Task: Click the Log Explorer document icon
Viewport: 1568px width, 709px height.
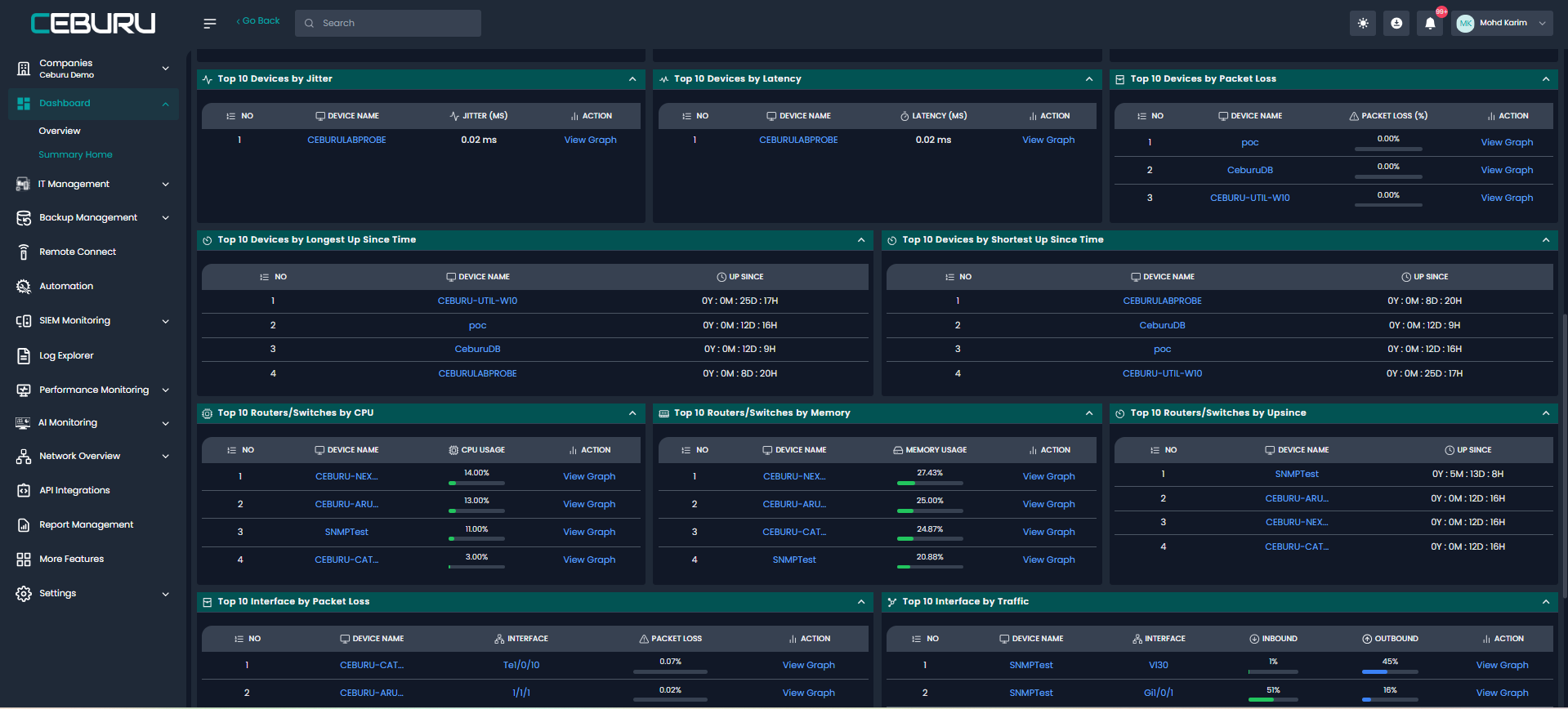Action: point(24,356)
